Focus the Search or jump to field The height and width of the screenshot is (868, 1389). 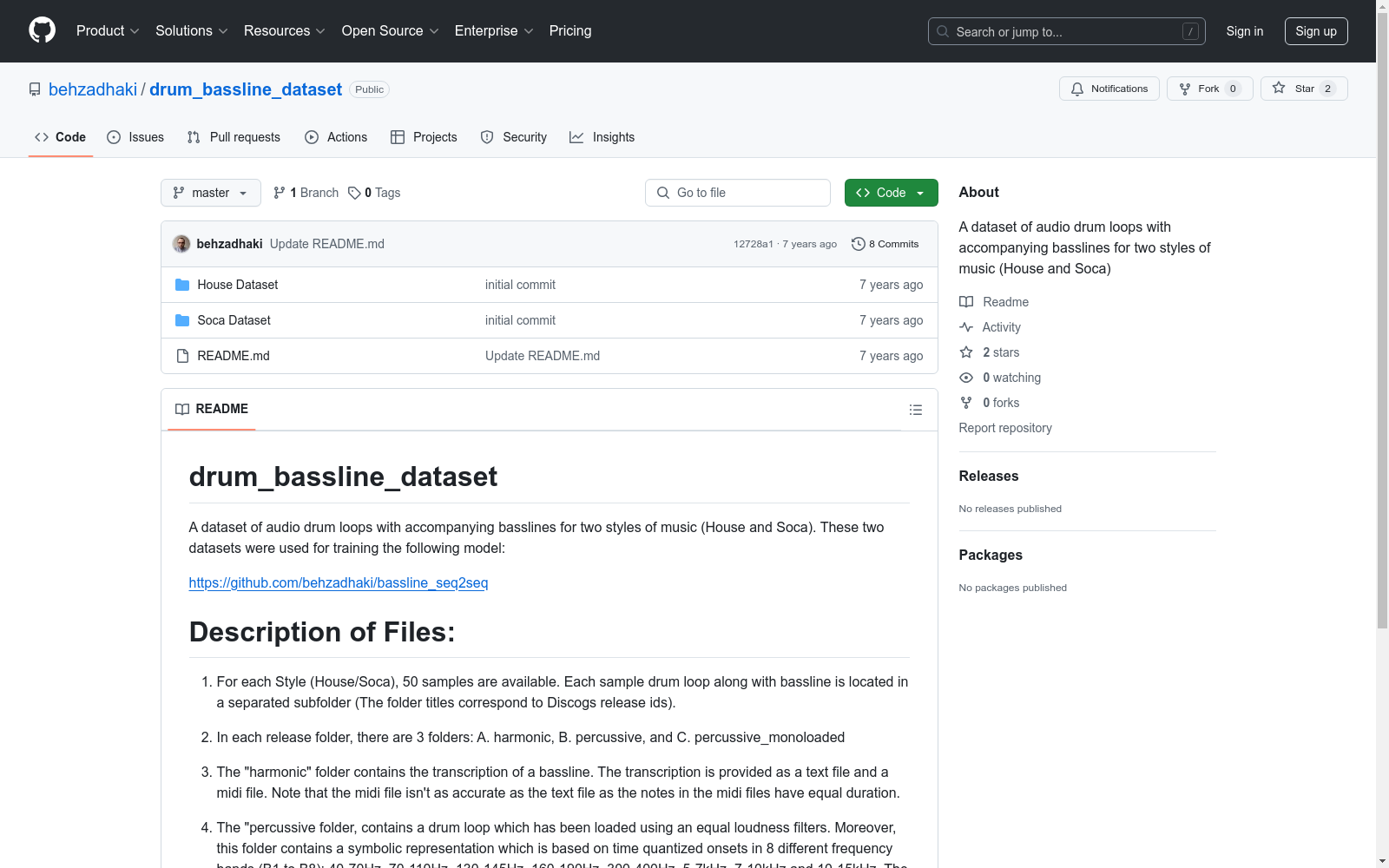1067,31
